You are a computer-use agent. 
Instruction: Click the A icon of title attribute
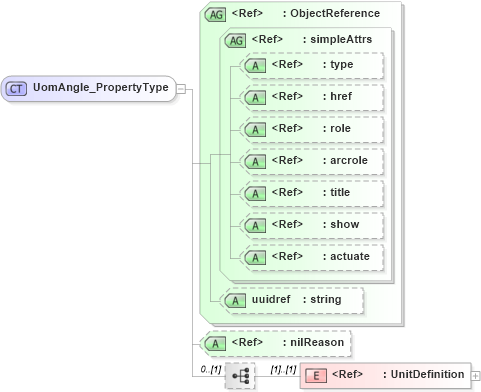coord(255,194)
